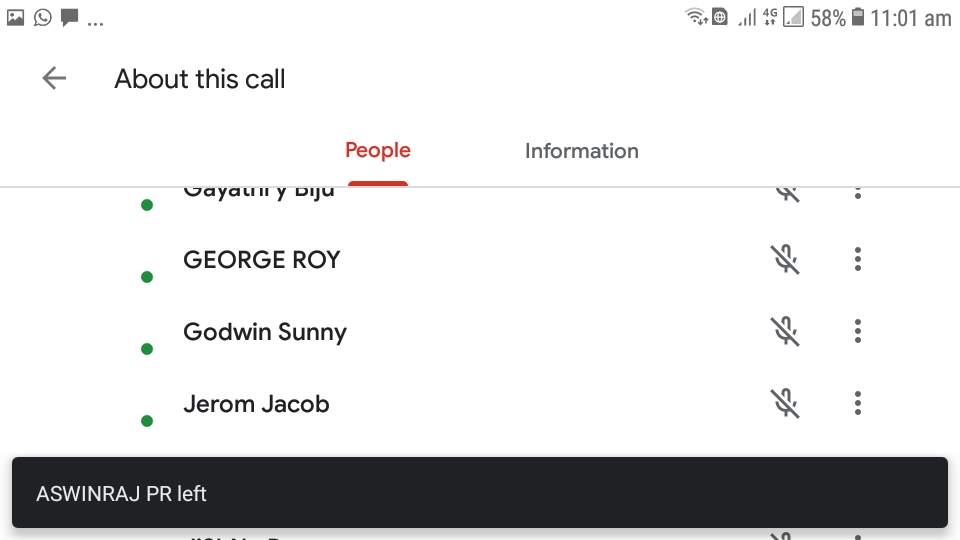
Task: Mute GEORGE ROY's microphone
Action: (785, 260)
